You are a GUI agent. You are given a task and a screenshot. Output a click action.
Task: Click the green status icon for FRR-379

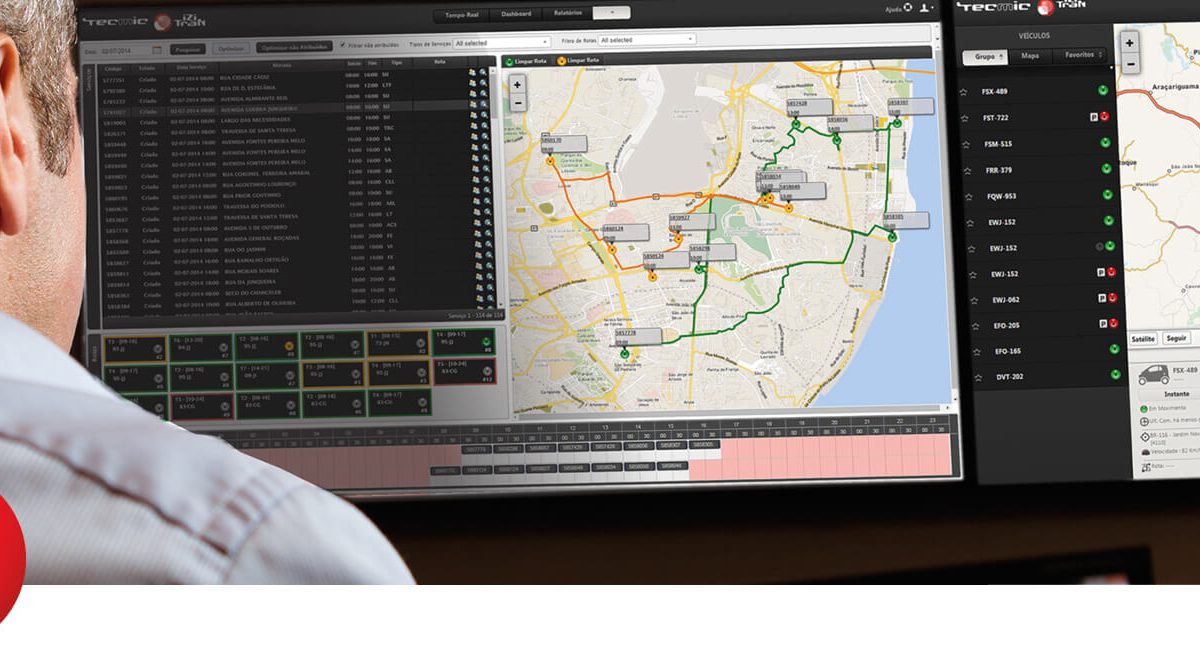pos(1106,168)
